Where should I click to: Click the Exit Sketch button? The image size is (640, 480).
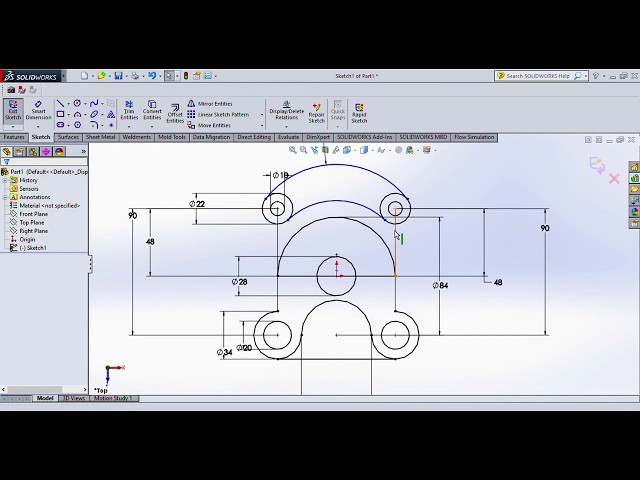[x=13, y=111]
